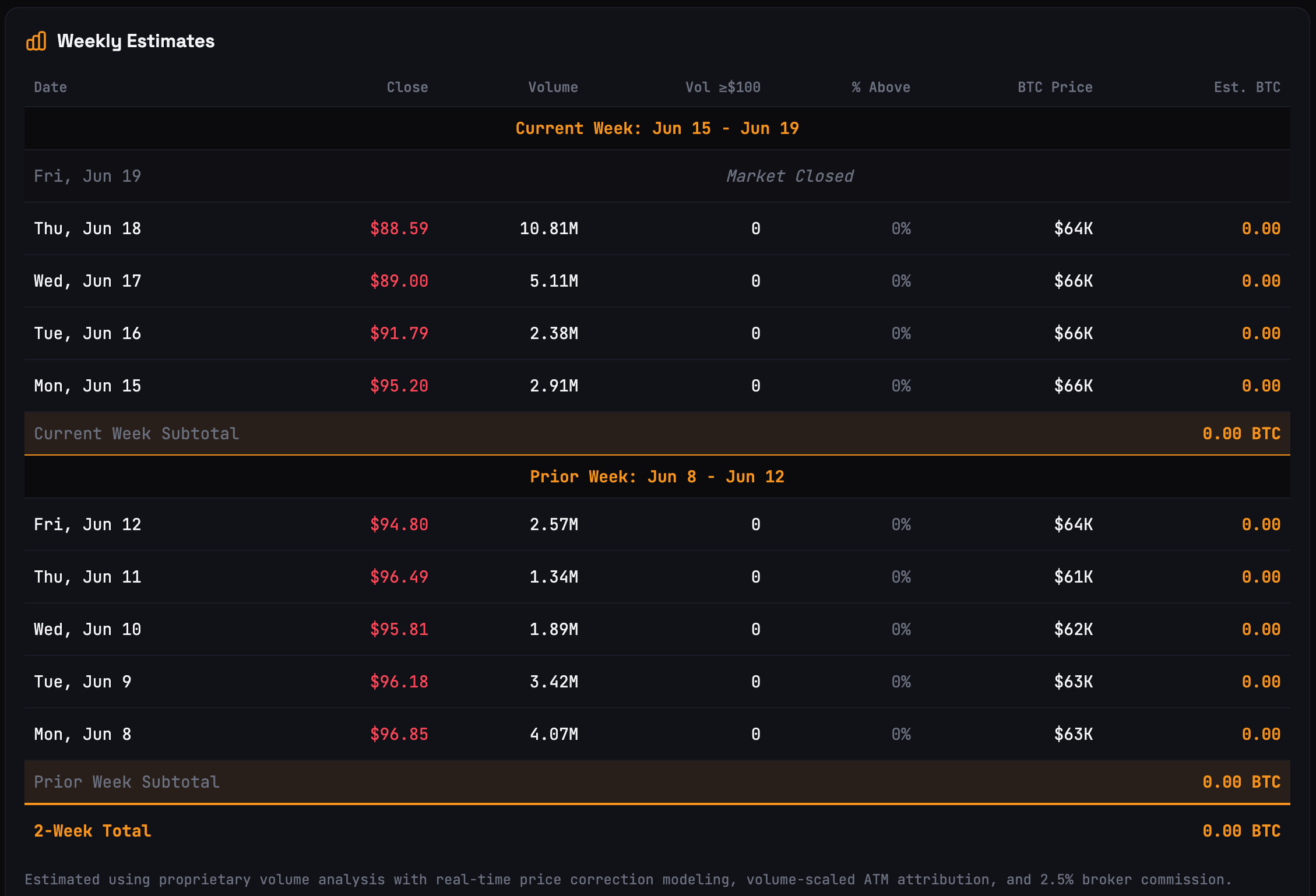
Task: Select the Est. BTC column header
Action: click(1247, 87)
